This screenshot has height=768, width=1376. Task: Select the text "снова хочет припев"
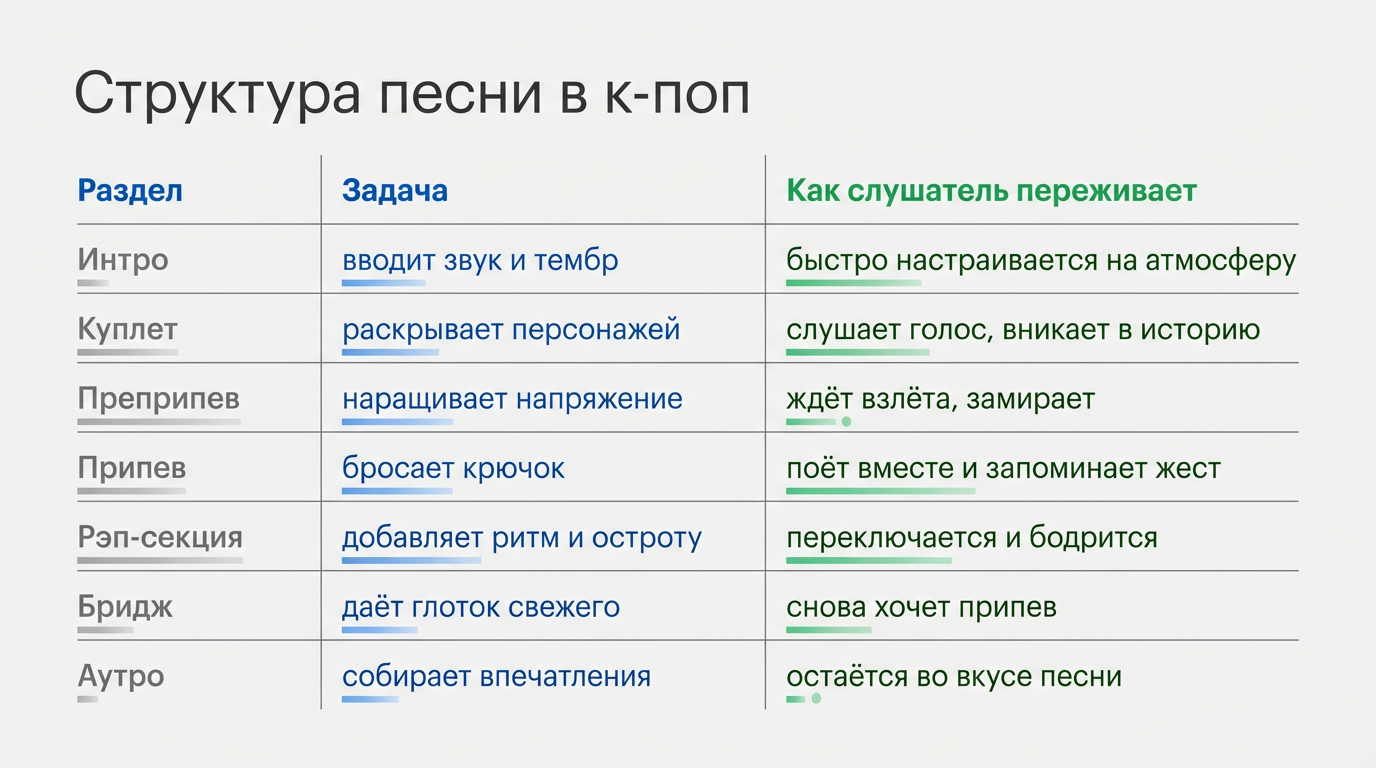[x=921, y=607]
